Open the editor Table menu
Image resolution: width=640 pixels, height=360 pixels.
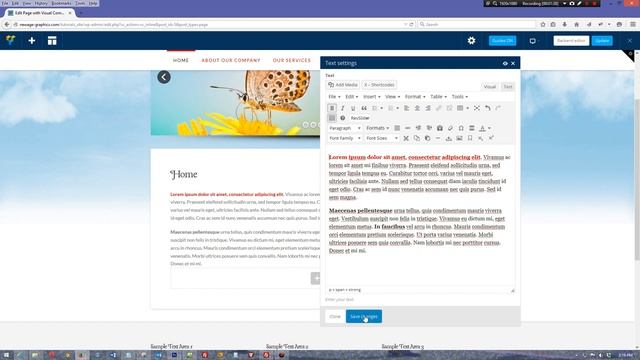pyautogui.click(x=438, y=97)
